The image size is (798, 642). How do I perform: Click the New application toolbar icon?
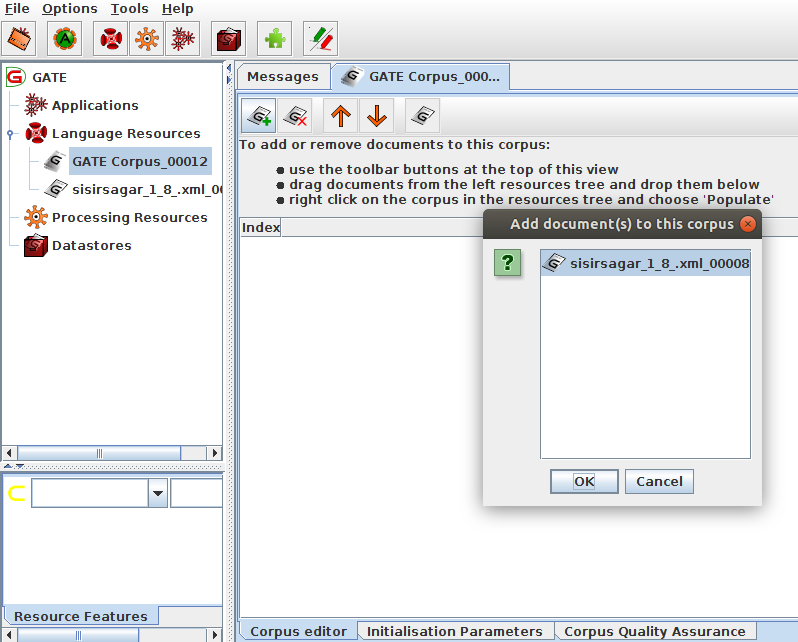point(182,39)
